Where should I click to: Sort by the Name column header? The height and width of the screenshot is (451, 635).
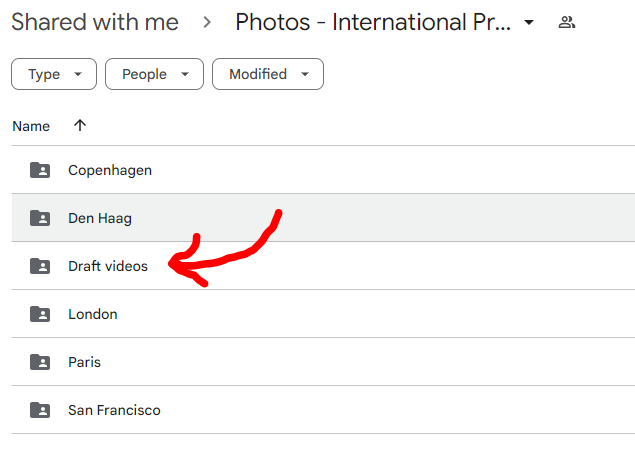[x=31, y=126]
